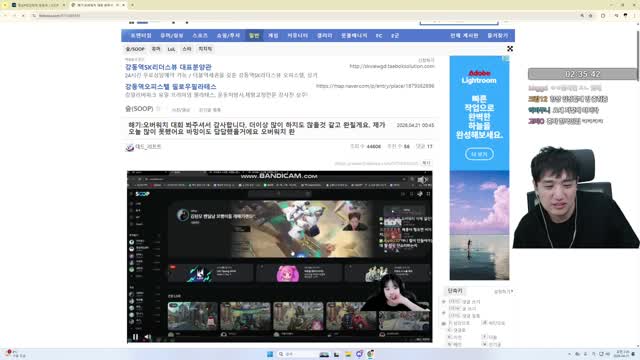
Task: Click the 숲(SOOP) board title
Action: pyautogui.click(x=139, y=109)
